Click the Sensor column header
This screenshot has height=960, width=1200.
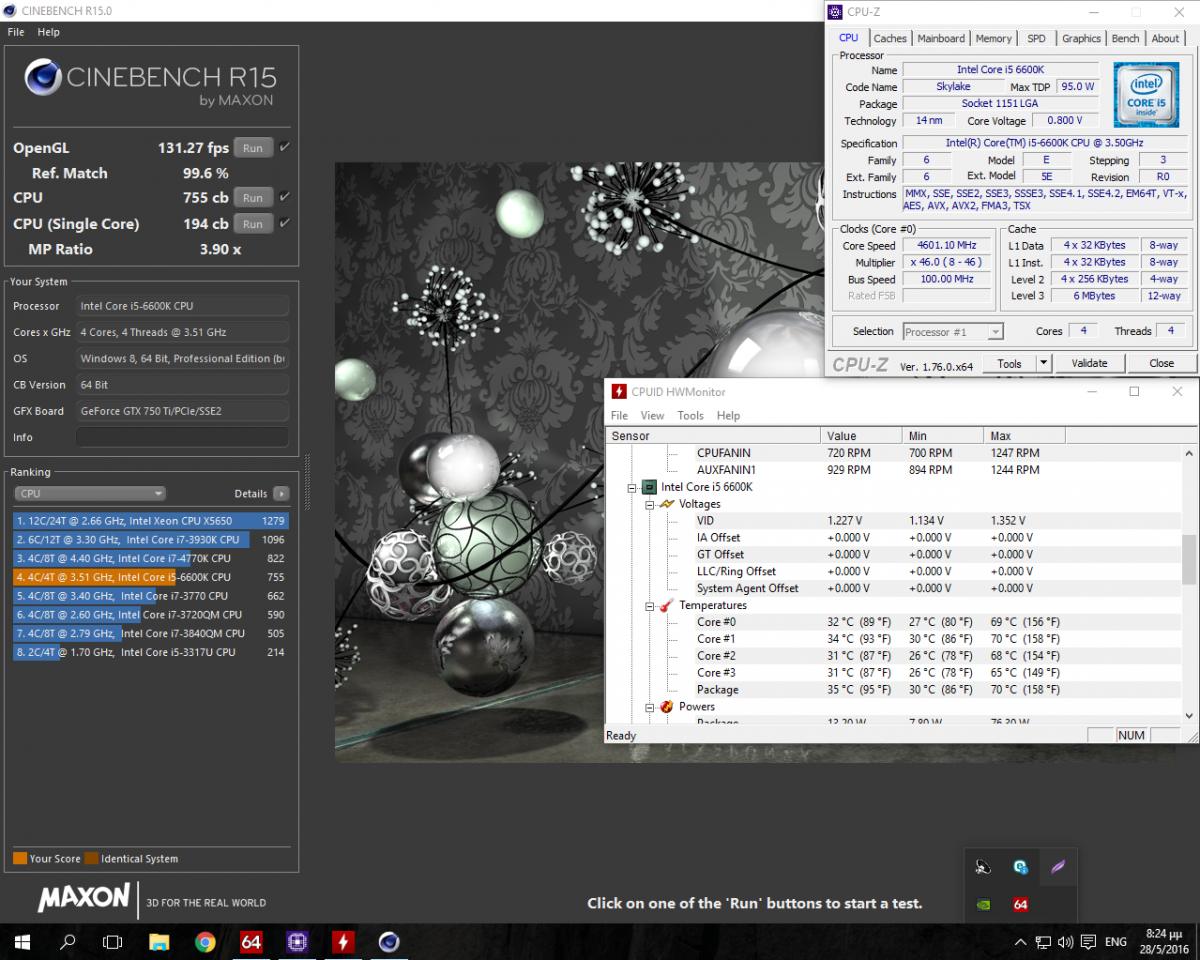coord(714,436)
